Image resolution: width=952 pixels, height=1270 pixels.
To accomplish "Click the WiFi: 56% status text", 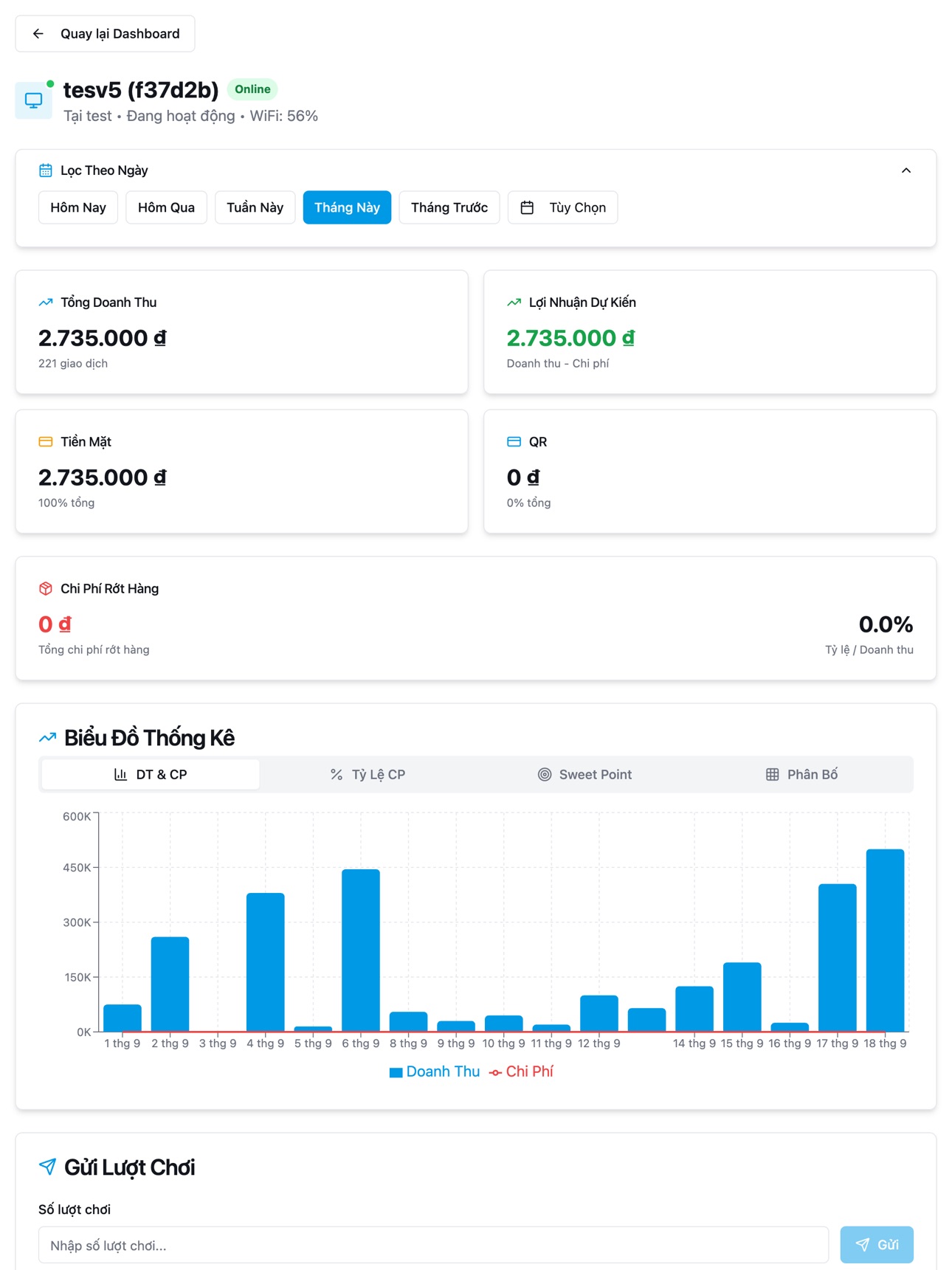I will (284, 116).
